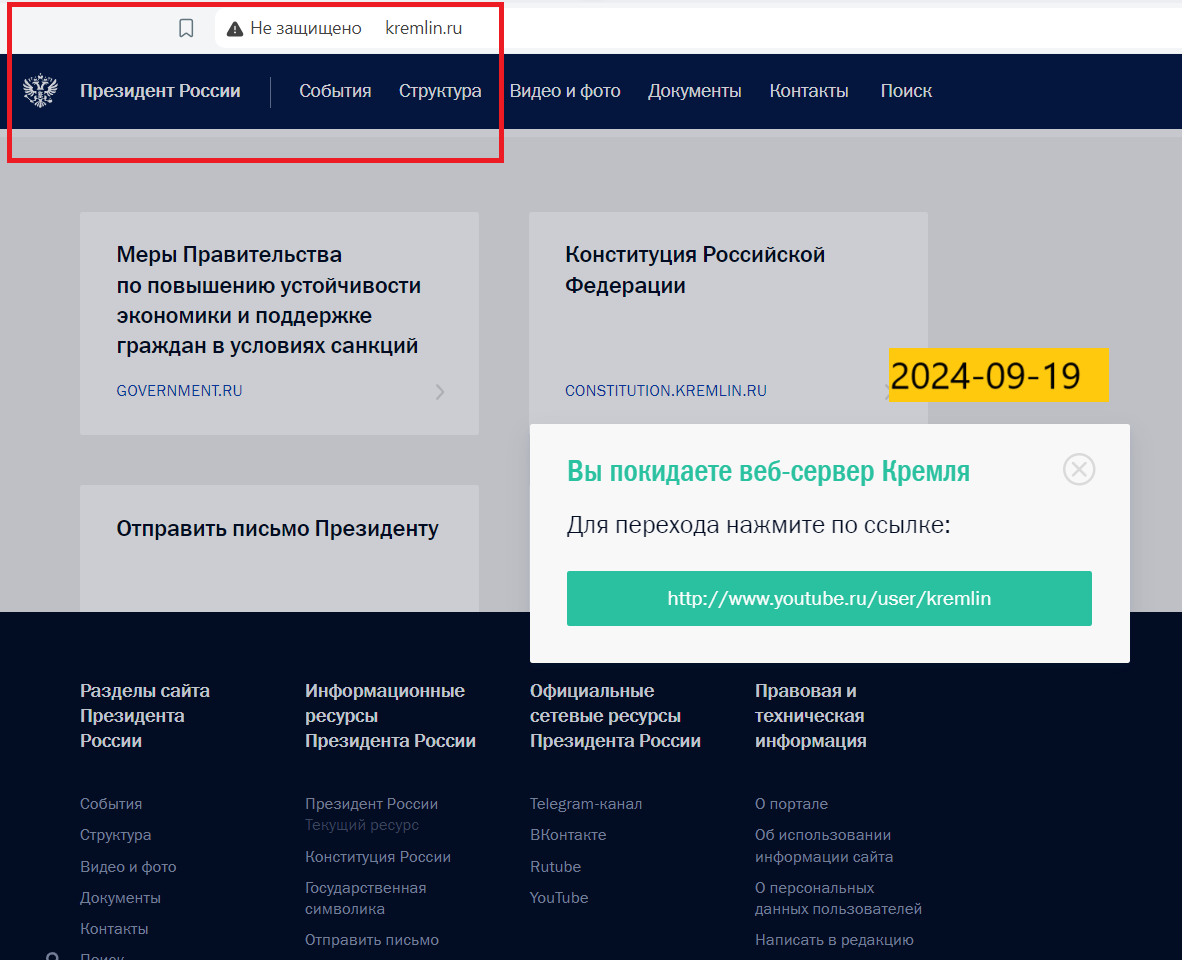
Task: Open 'Документы' in the top navigation
Action: (x=694, y=91)
